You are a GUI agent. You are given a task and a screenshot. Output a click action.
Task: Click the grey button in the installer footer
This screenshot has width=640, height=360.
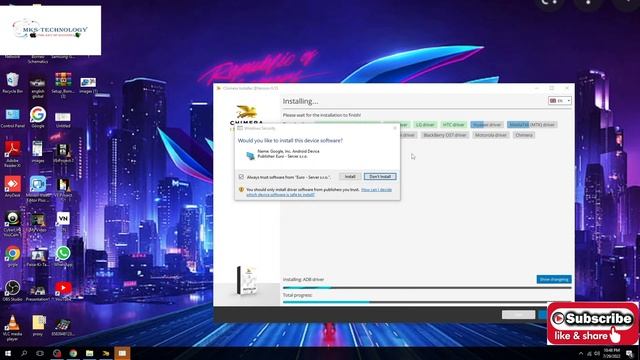[518, 314]
